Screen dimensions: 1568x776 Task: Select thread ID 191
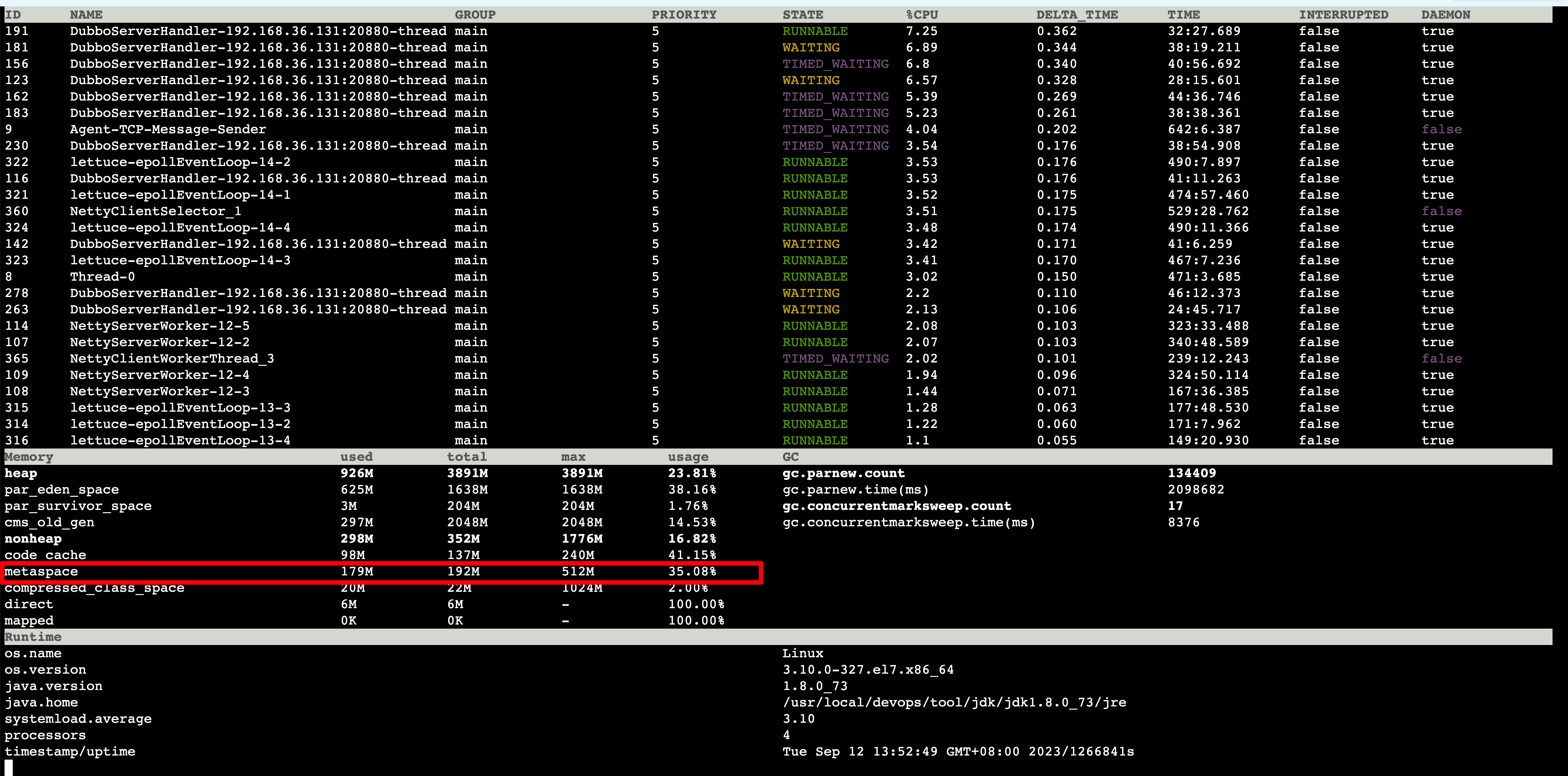[16, 31]
